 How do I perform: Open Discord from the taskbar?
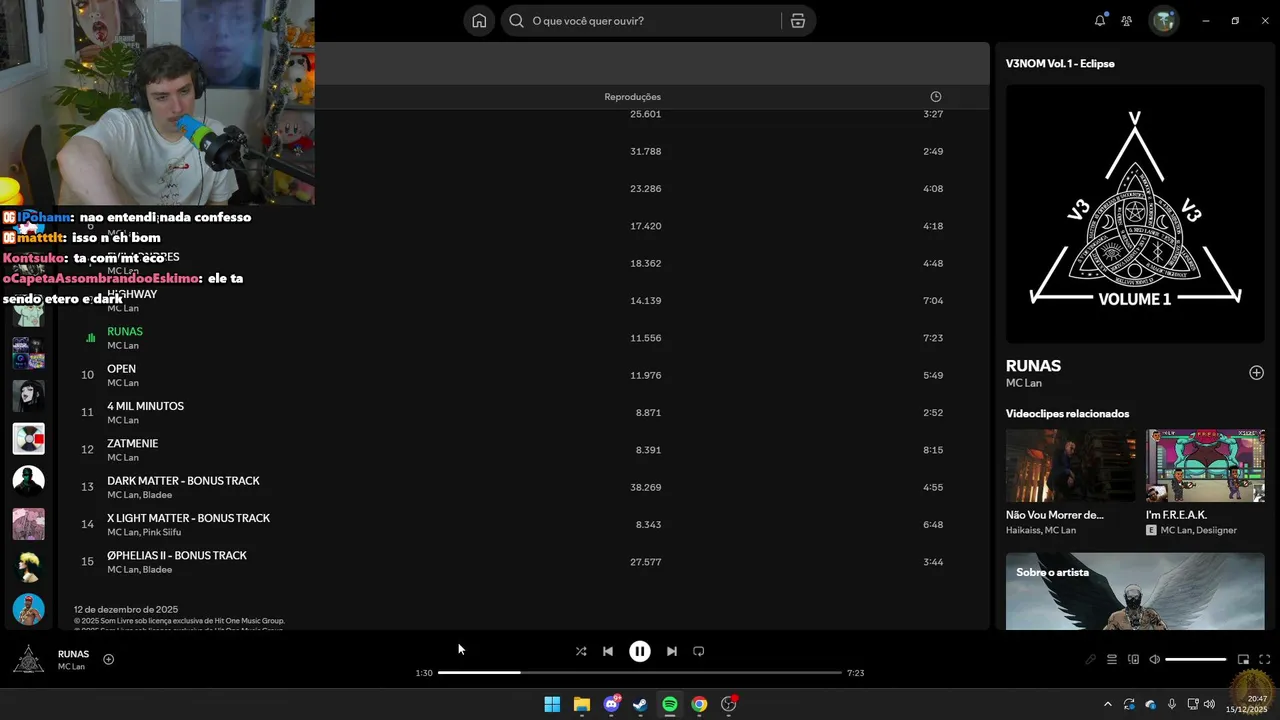click(x=611, y=704)
